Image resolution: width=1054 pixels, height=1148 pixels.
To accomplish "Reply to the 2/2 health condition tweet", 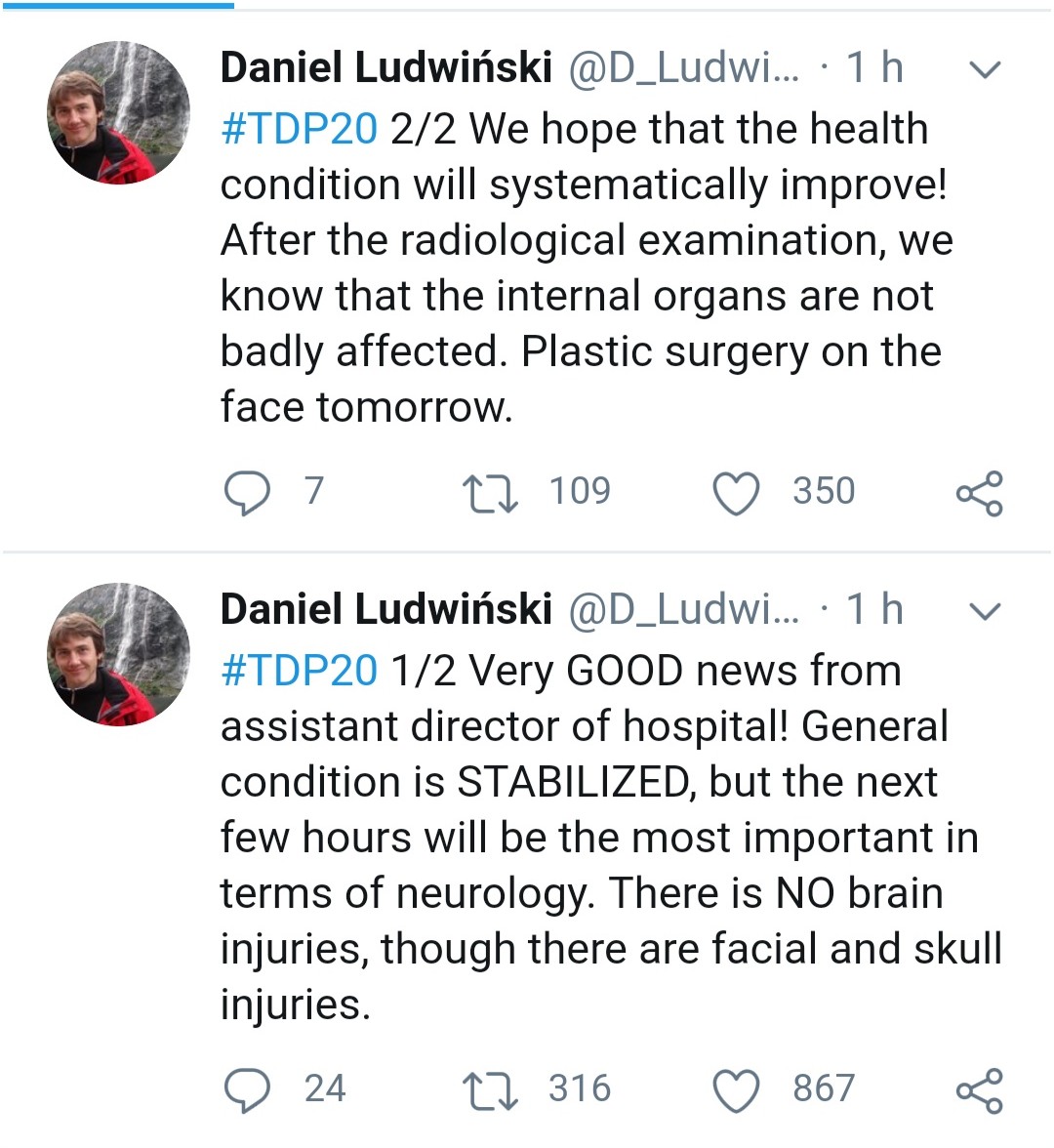I will coord(247,492).
